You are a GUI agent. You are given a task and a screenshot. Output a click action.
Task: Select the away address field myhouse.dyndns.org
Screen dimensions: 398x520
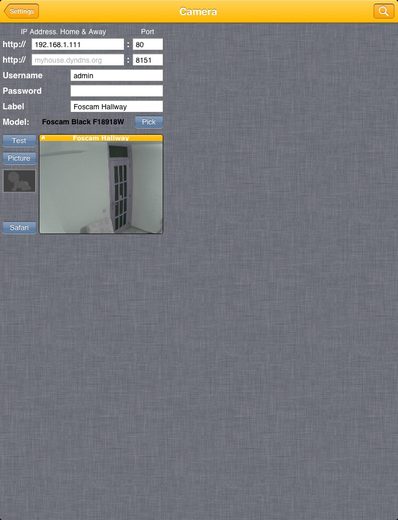tap(78, 60)
